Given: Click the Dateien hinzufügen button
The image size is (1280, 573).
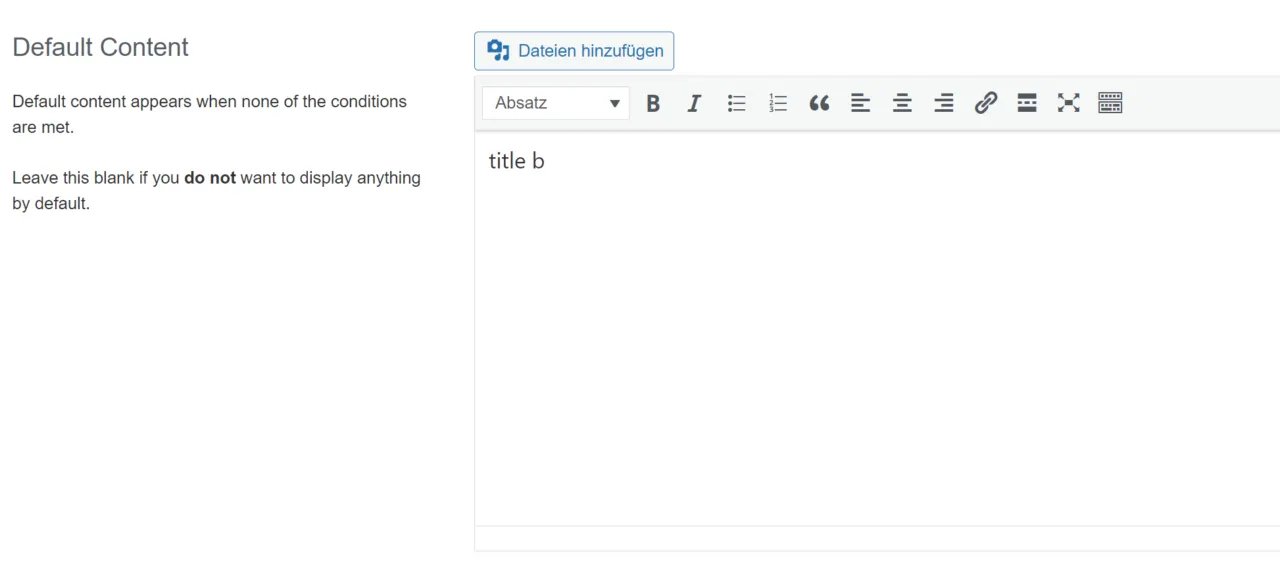Looking at the screenshot, I should tap(574, 51).
